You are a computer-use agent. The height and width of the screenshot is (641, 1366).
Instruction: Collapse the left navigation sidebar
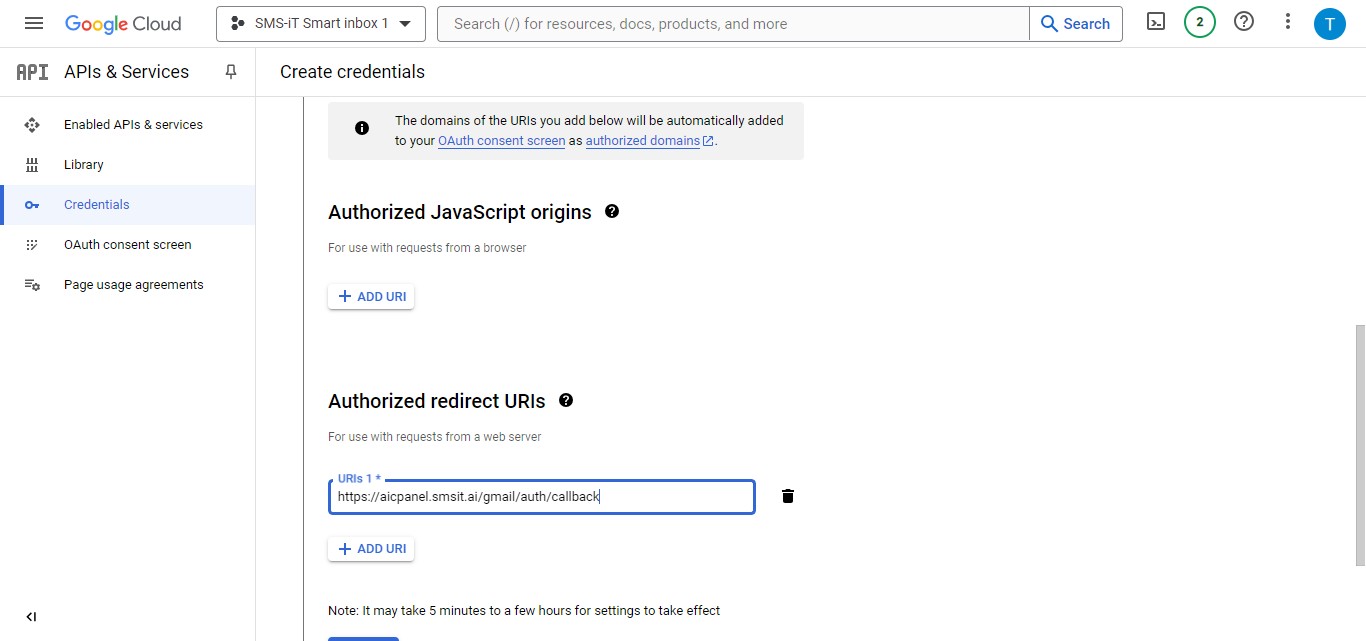pyautogui.click(x=31, y=616)
